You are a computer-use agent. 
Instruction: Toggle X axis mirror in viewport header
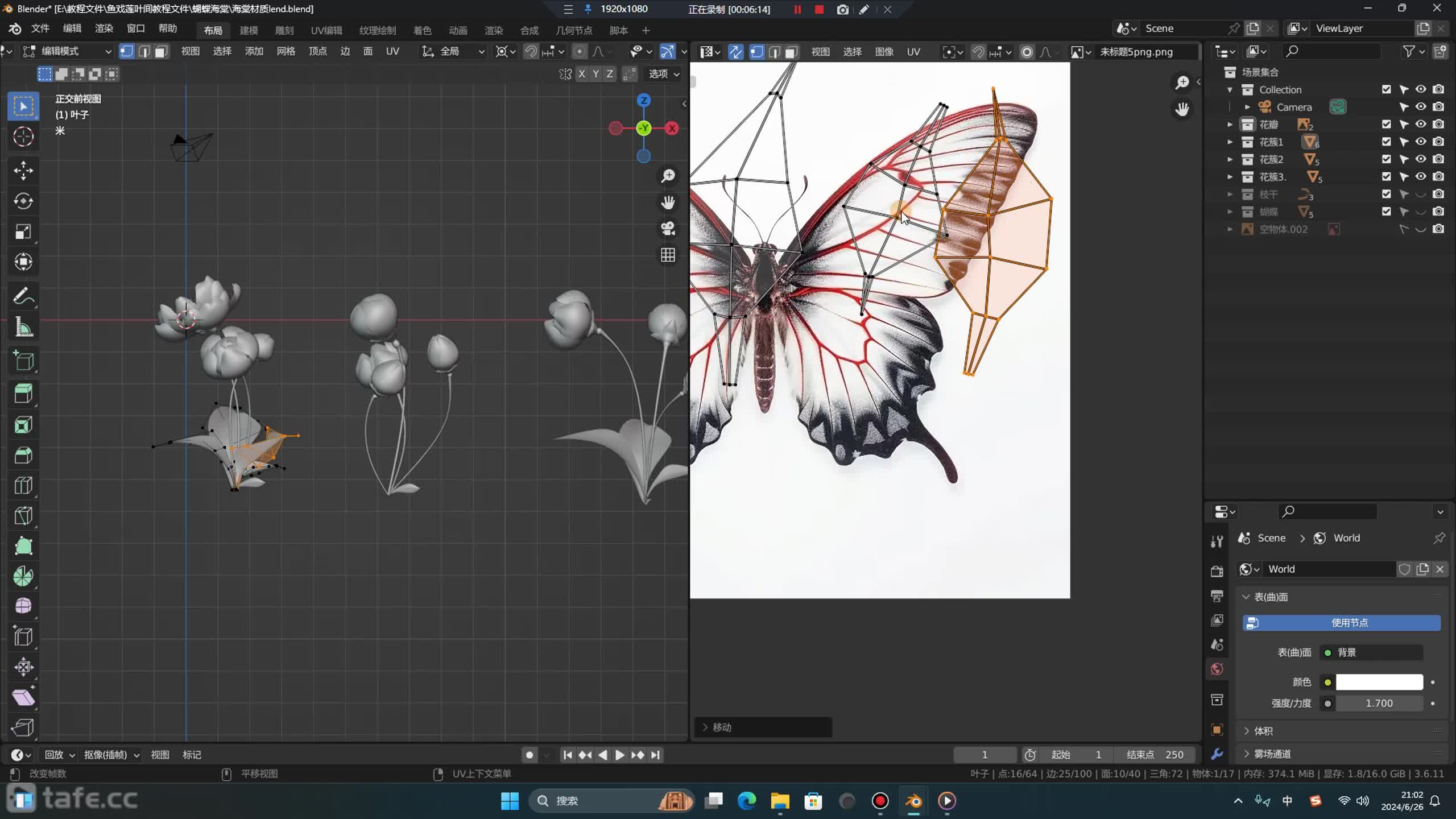pos(581,74)
